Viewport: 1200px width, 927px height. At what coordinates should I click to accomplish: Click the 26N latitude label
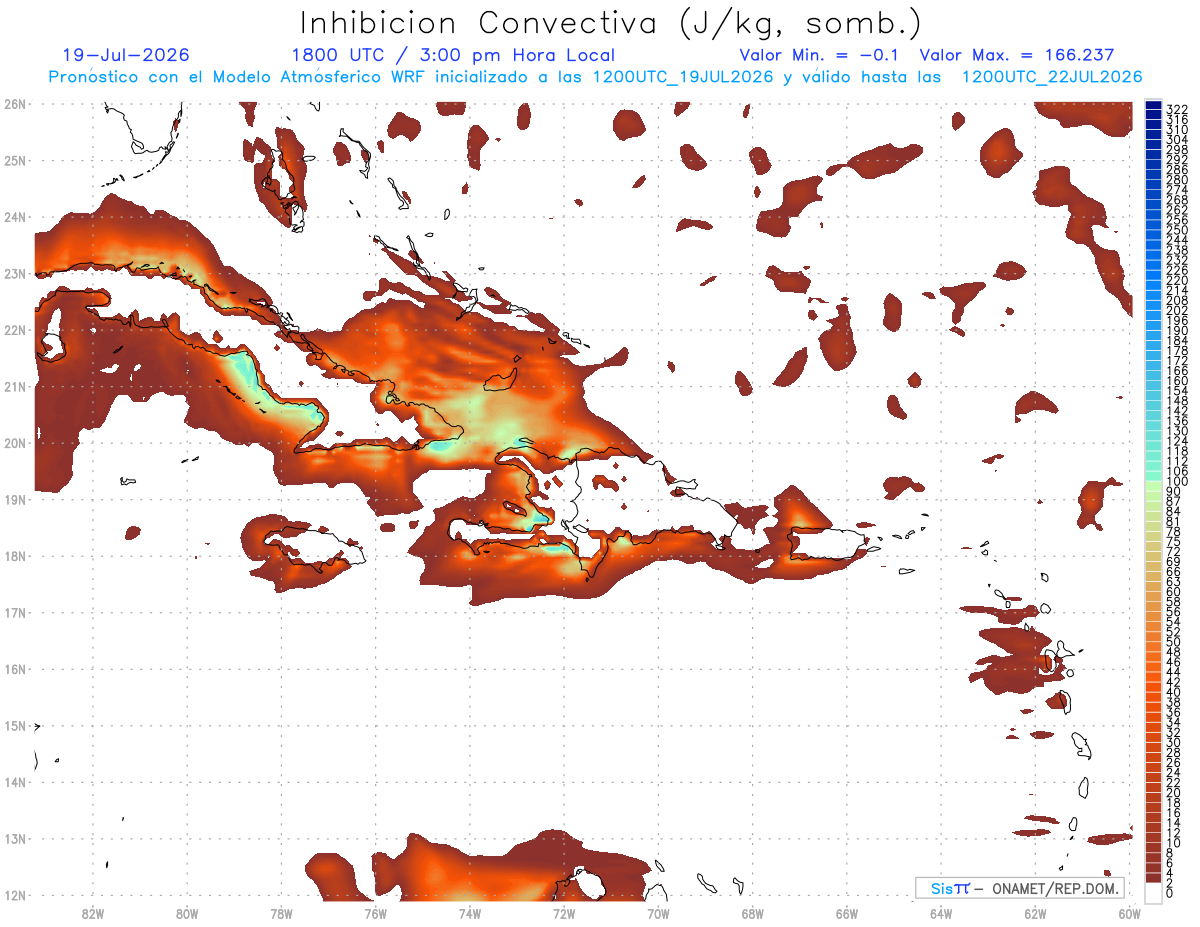(x=15, y=103)
